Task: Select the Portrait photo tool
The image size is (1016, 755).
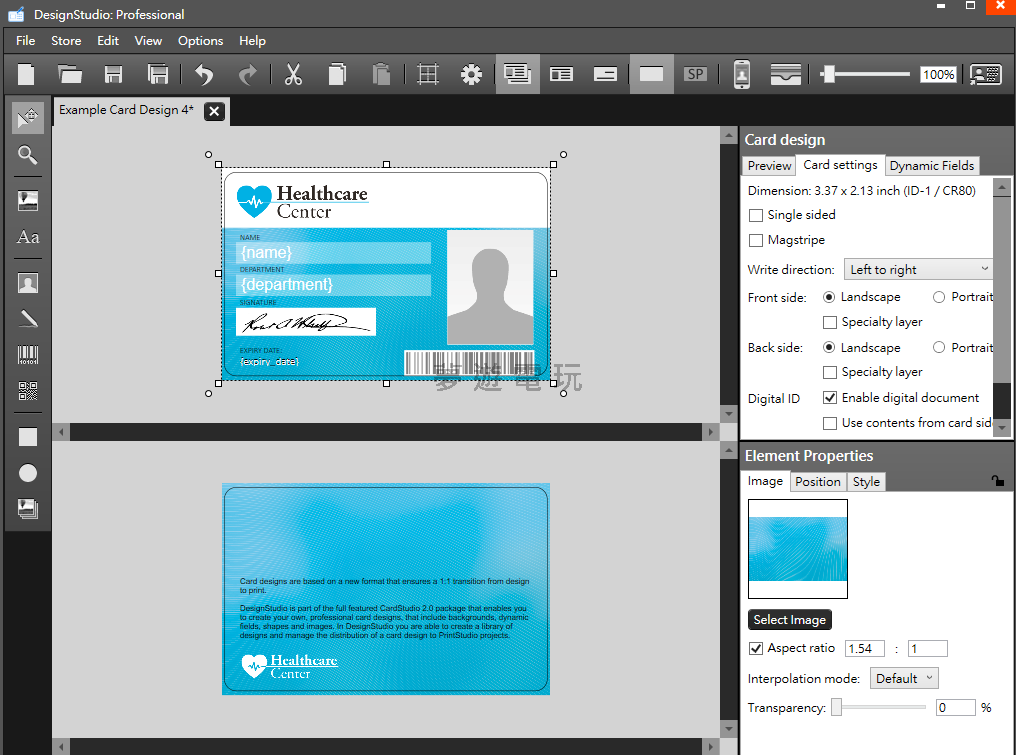Action: click(x=28, y=283)
